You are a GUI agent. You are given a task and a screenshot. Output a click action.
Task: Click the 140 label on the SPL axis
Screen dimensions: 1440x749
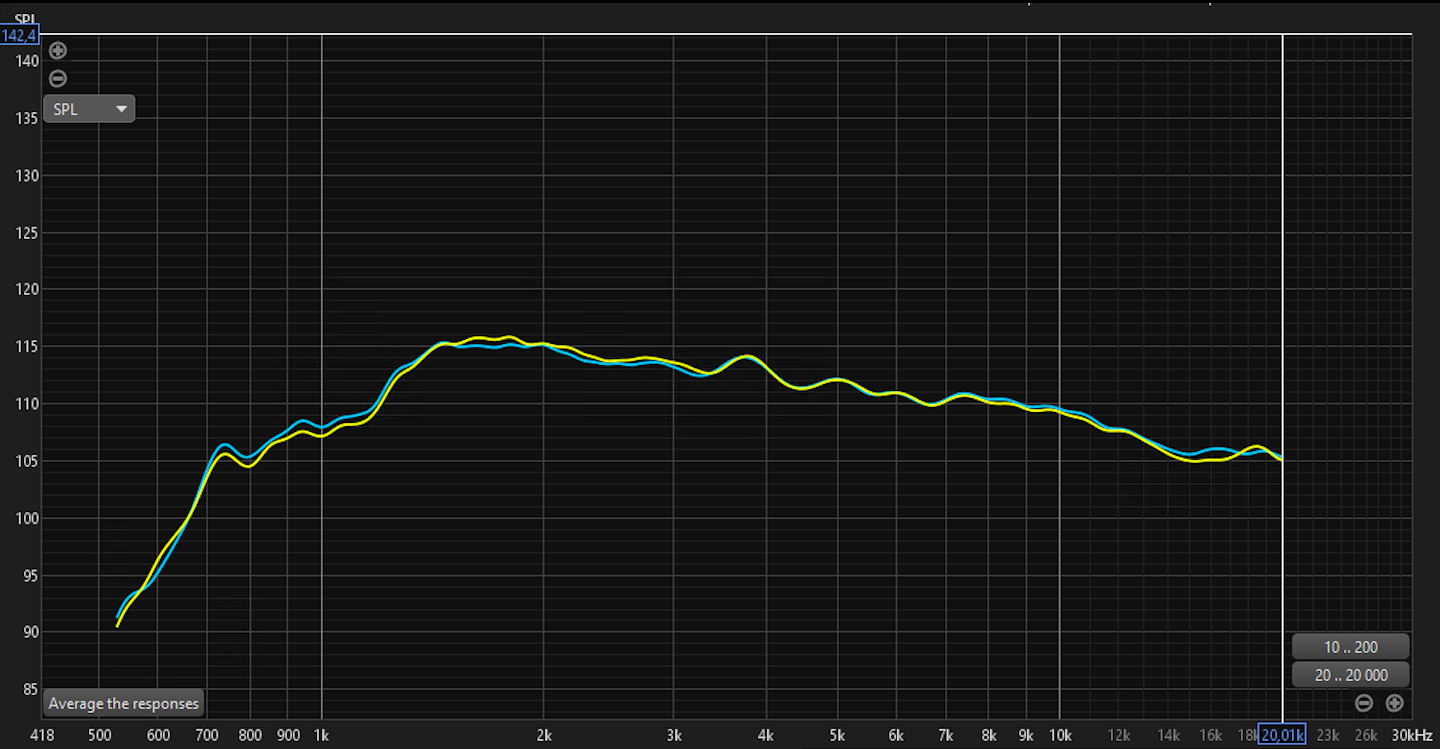pyautogui.click(x=28, y=61)
